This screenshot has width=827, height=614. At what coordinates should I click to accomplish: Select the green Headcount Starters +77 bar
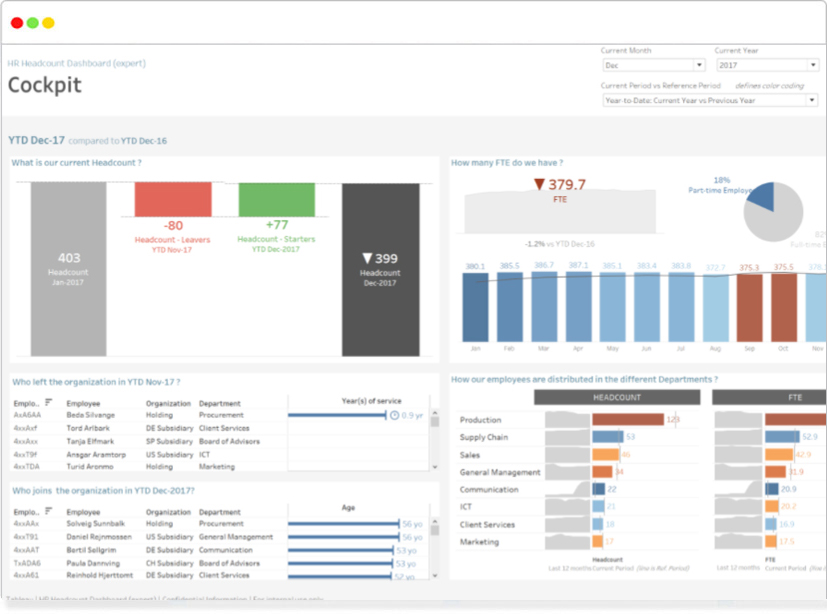point(277,199)
